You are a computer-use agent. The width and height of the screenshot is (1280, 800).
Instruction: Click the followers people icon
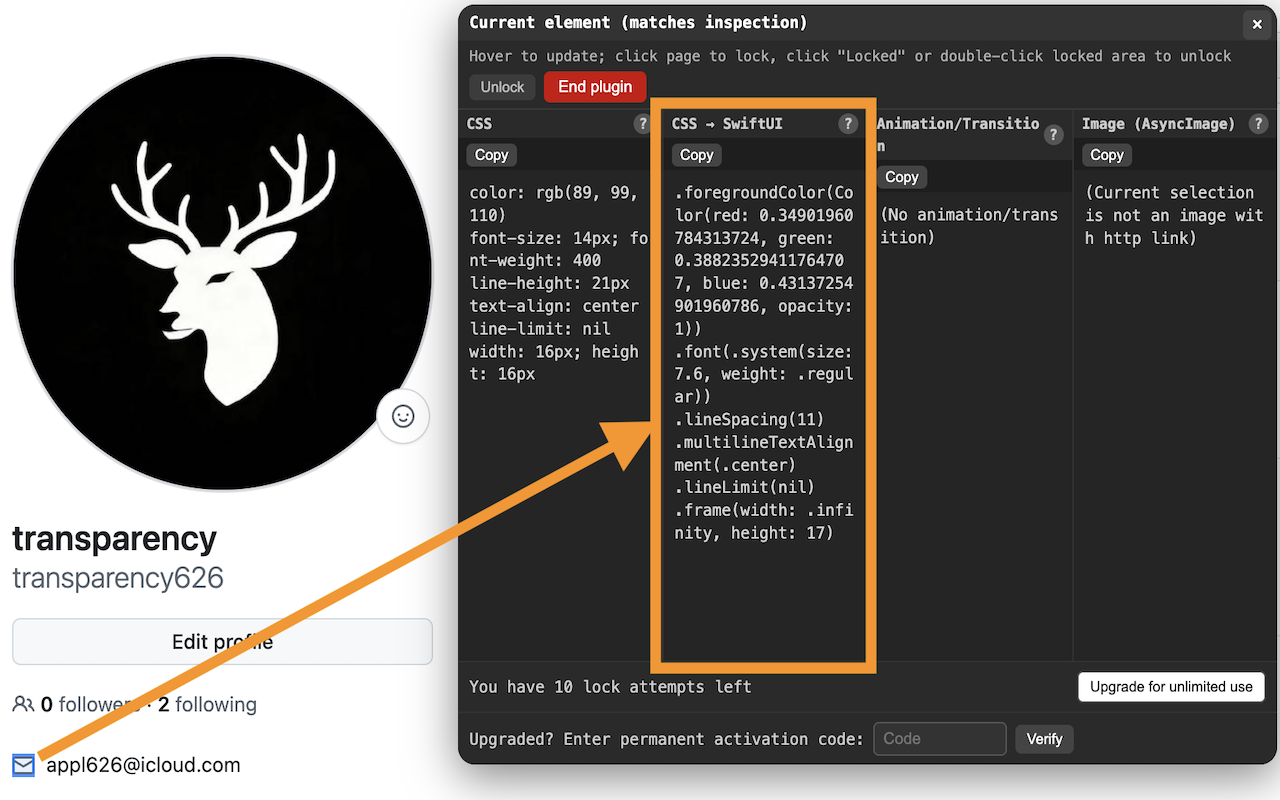coord(22,704)
